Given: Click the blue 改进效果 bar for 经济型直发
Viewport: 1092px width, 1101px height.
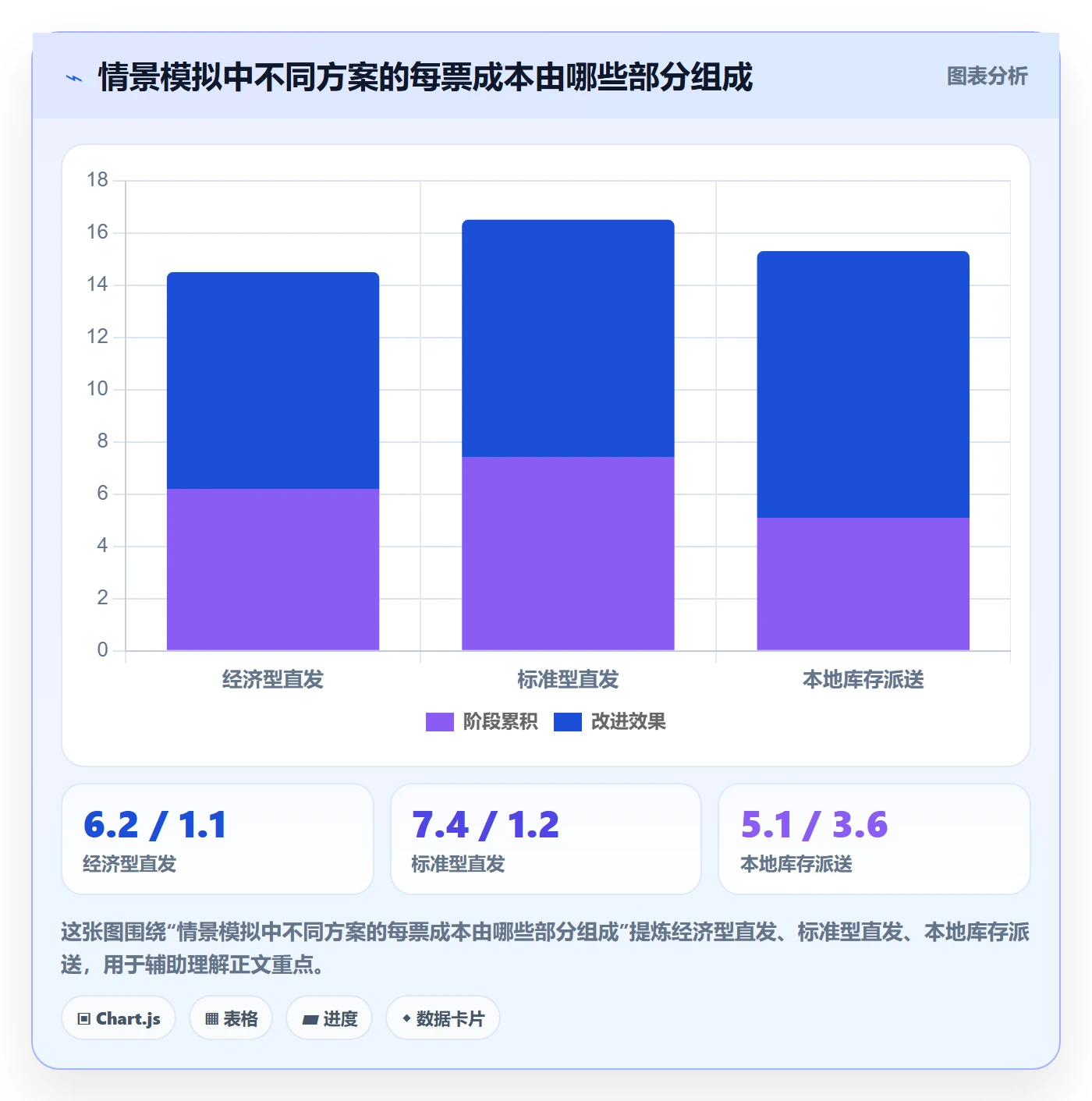Looking at the screenshot, I should click(273, 381).
